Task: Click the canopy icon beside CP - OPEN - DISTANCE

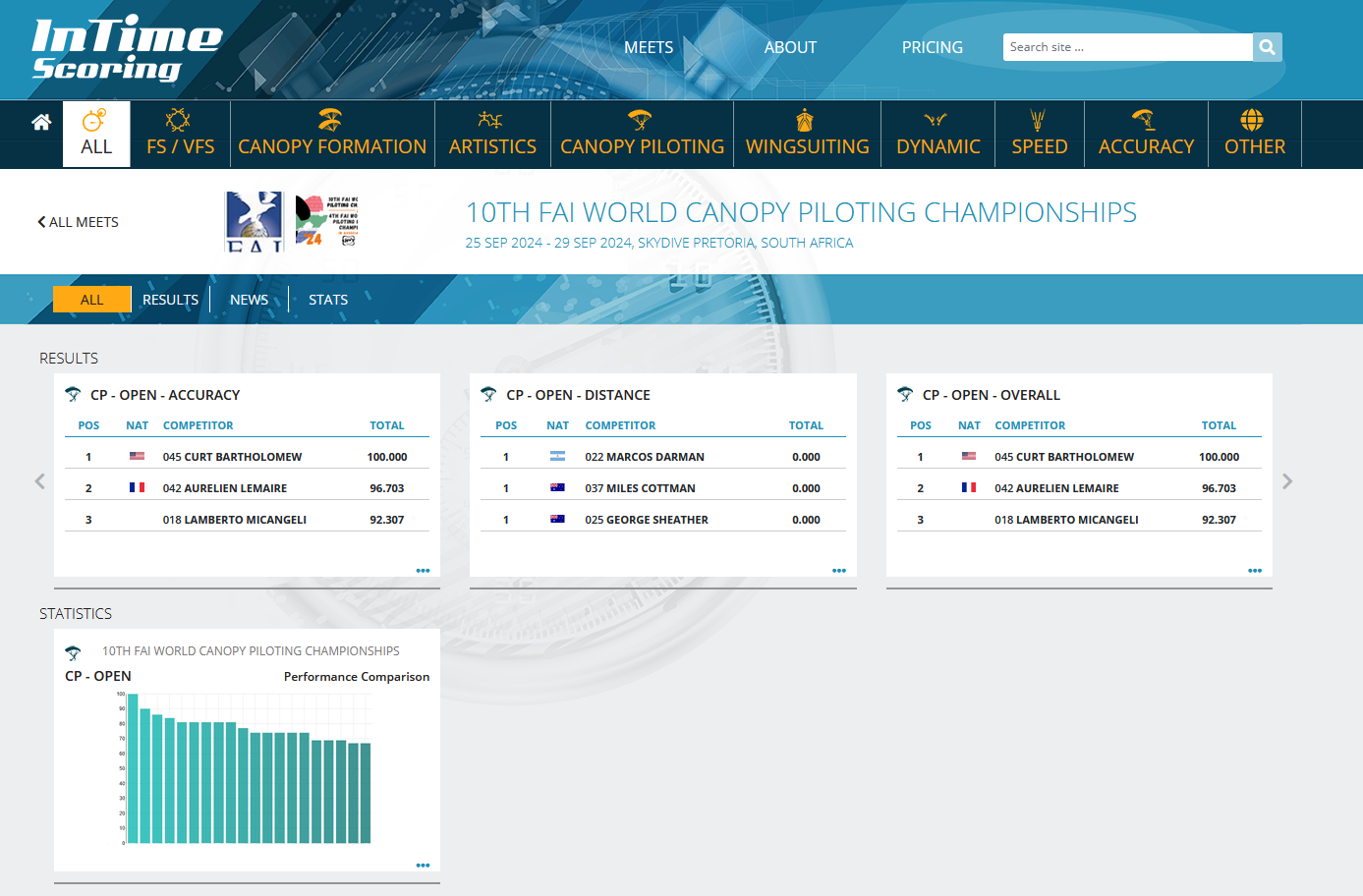Action: tap(488, 394)
